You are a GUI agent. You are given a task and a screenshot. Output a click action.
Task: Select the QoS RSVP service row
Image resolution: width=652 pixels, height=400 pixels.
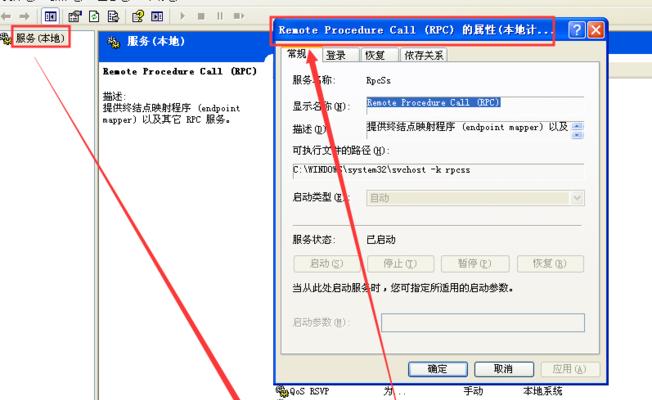(x=420, y=391)
